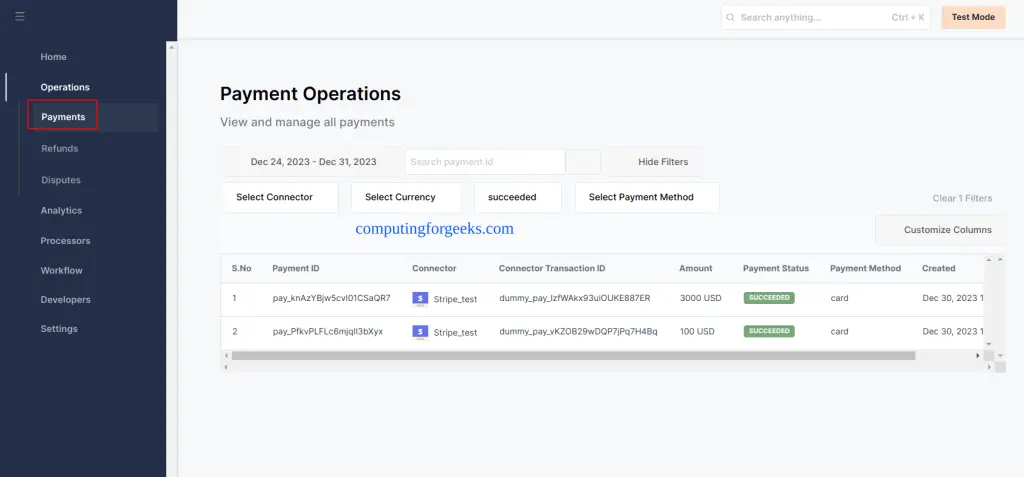Image resolution: width=1024 pixels, height=477 pixels.
Task: Click sidebar scrollbar up arrow
Action: pyautogui.click(x=172, y=47)
